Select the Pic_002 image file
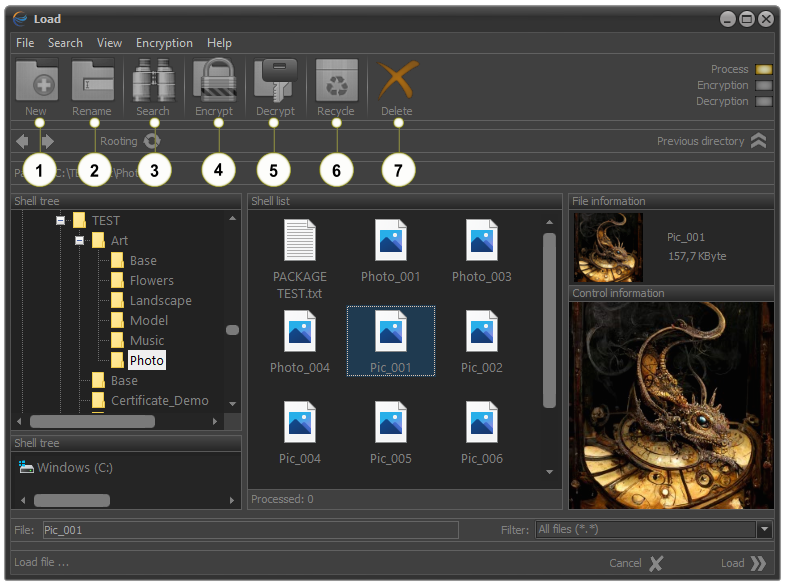 (x=481, y=331)
